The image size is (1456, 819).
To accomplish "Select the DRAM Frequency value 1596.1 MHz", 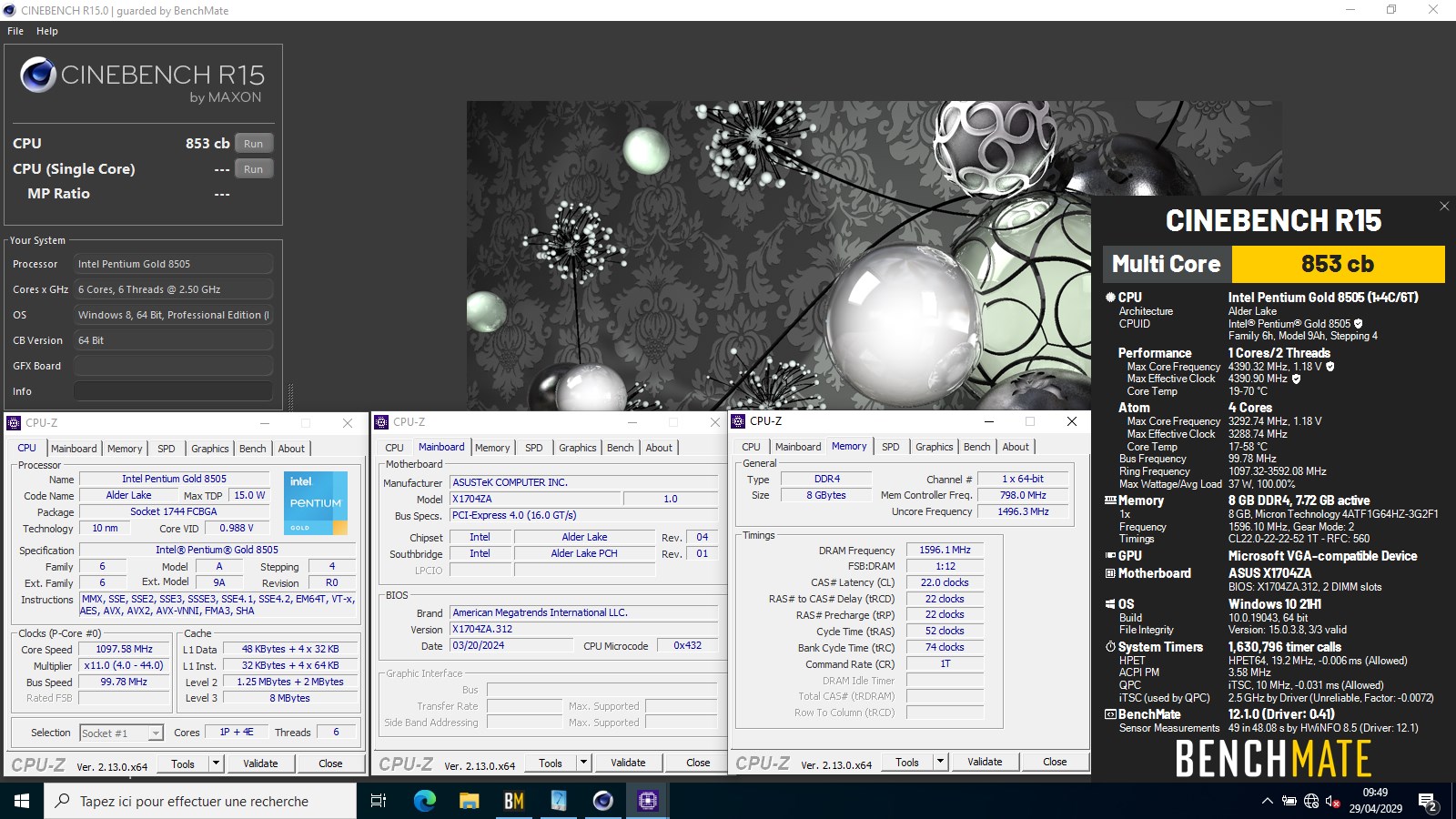I will (945, 551).
